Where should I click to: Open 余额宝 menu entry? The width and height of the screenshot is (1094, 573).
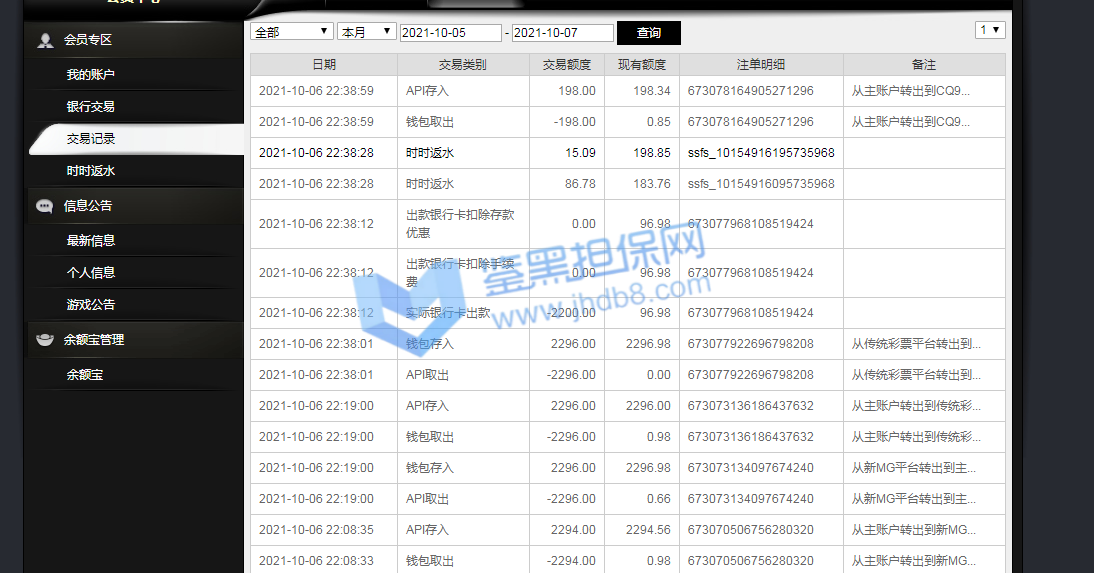point(85,376)
